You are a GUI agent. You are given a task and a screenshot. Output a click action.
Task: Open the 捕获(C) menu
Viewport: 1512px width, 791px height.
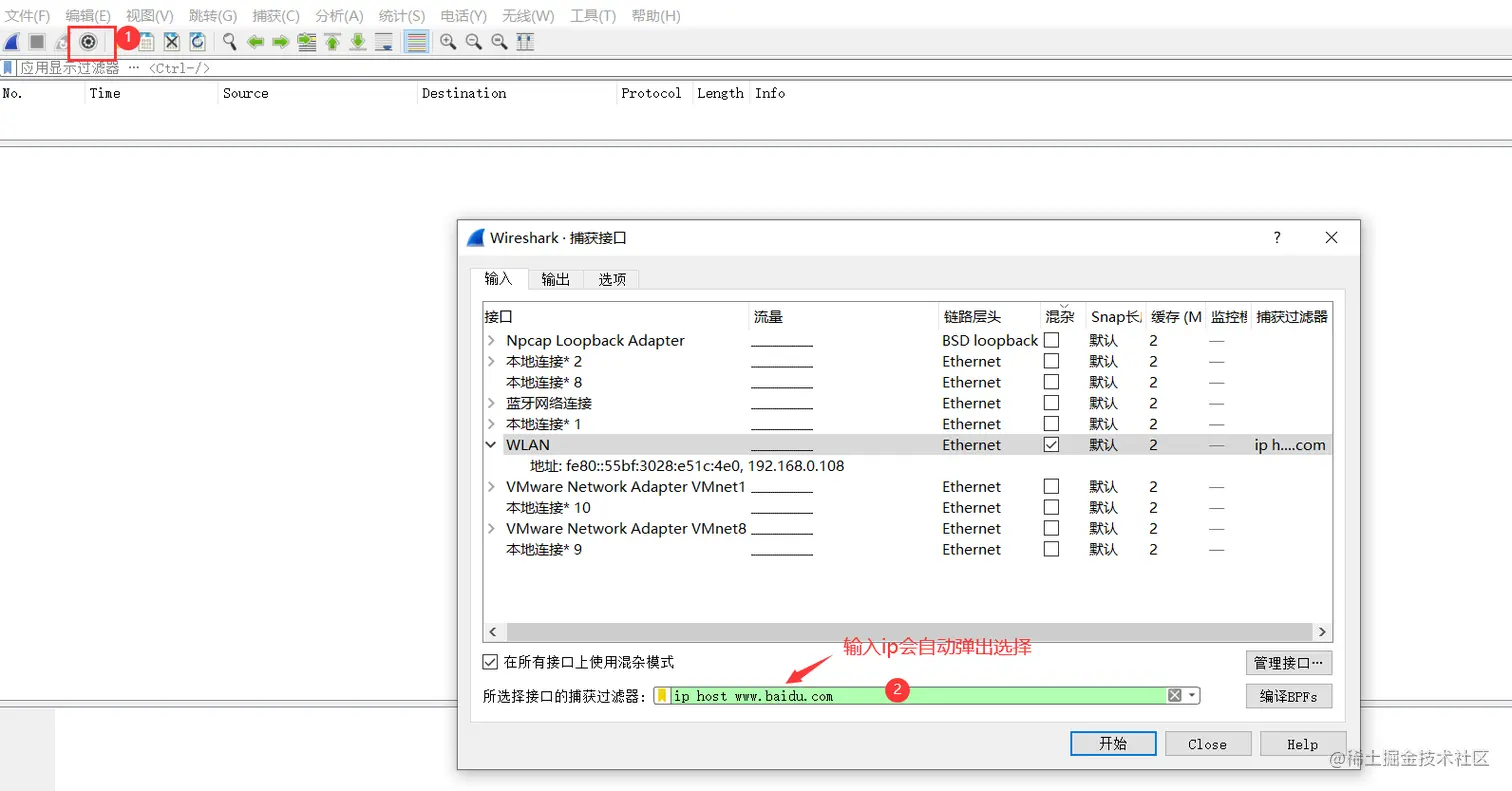[276, 16]
